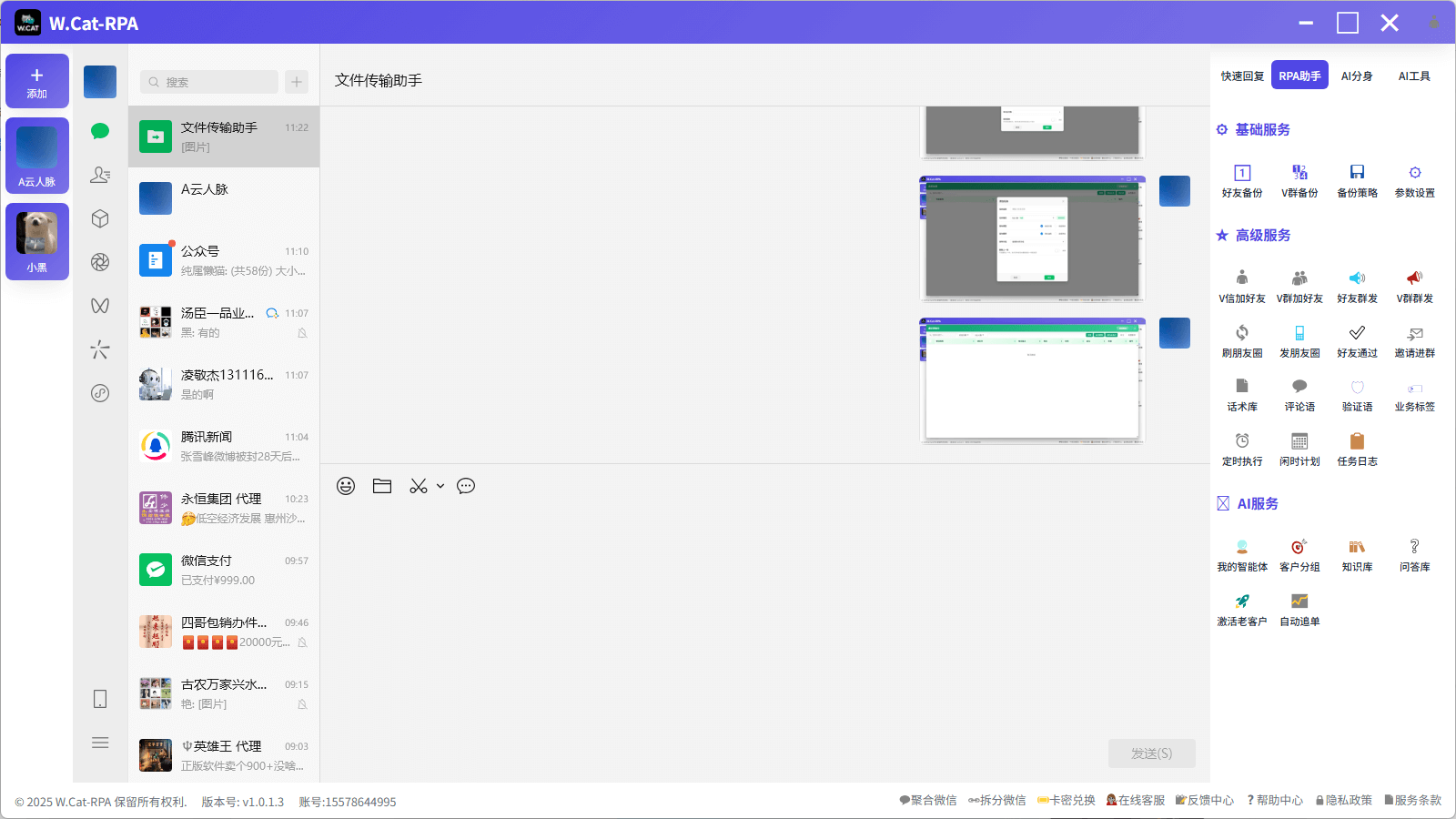Click the folder icon to send file
Image resolution: width=1456 pixels, height=819 pixels.
pos(382,486)
